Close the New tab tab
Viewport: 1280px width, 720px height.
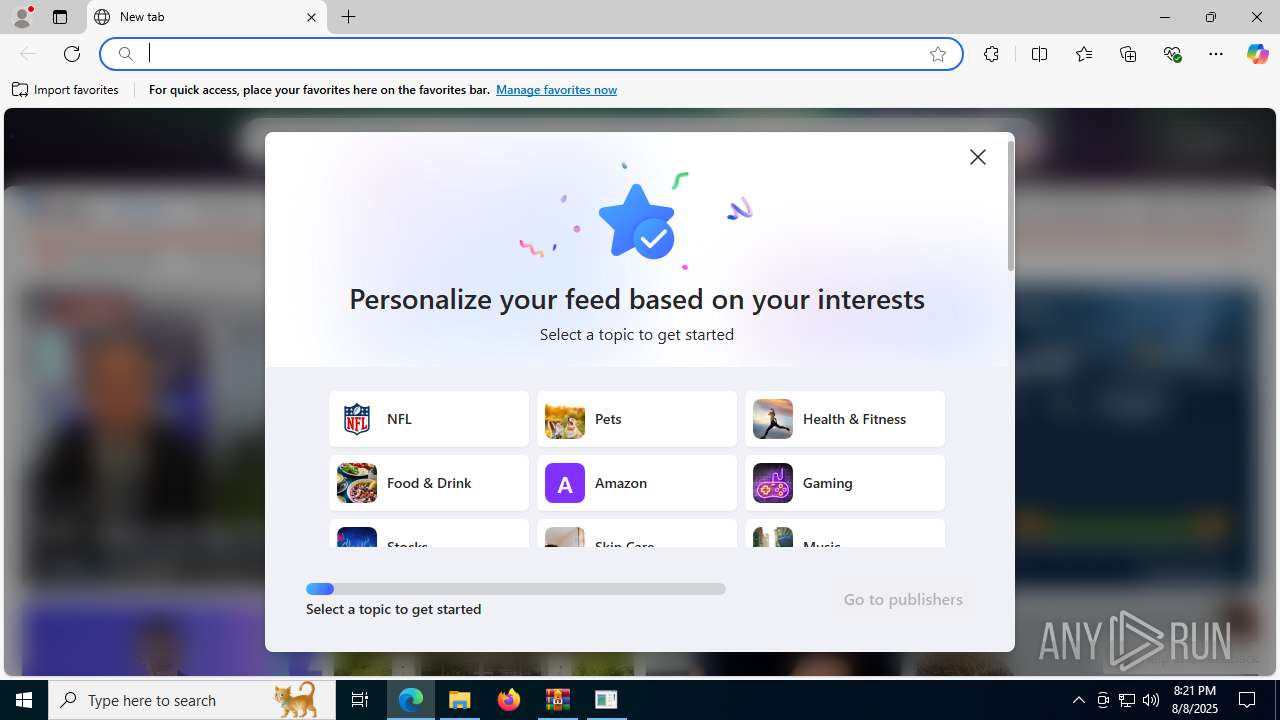(311, 17)
